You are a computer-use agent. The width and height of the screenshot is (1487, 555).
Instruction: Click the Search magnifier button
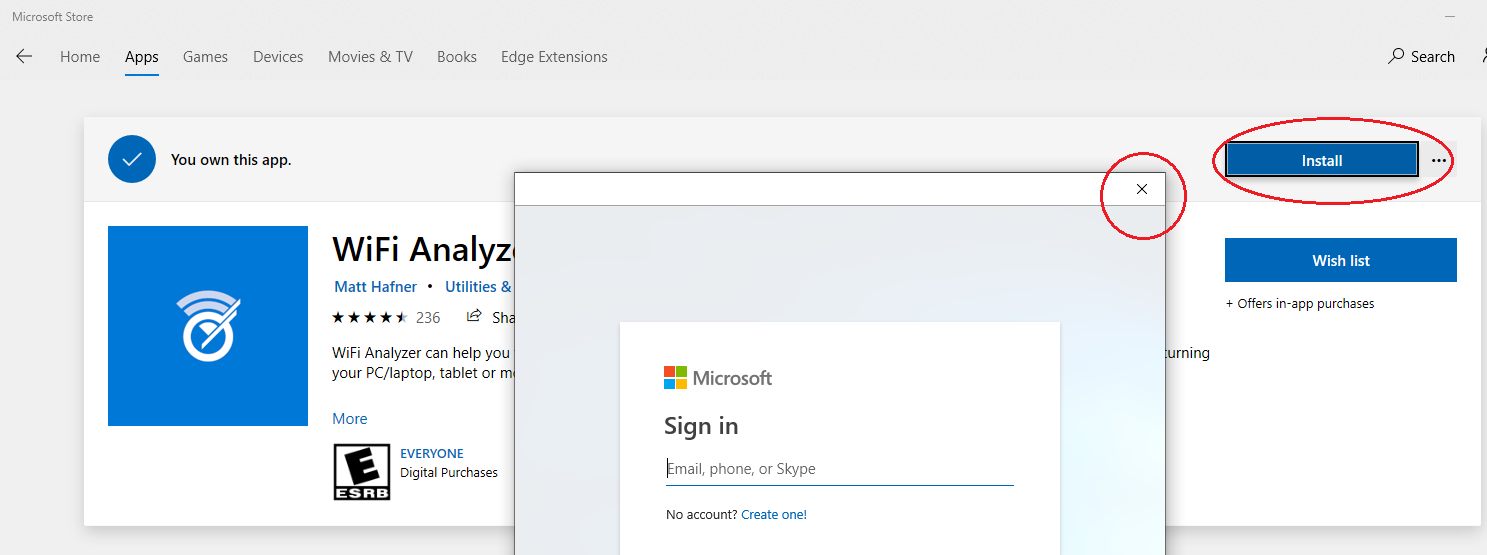pos(1421,57)
